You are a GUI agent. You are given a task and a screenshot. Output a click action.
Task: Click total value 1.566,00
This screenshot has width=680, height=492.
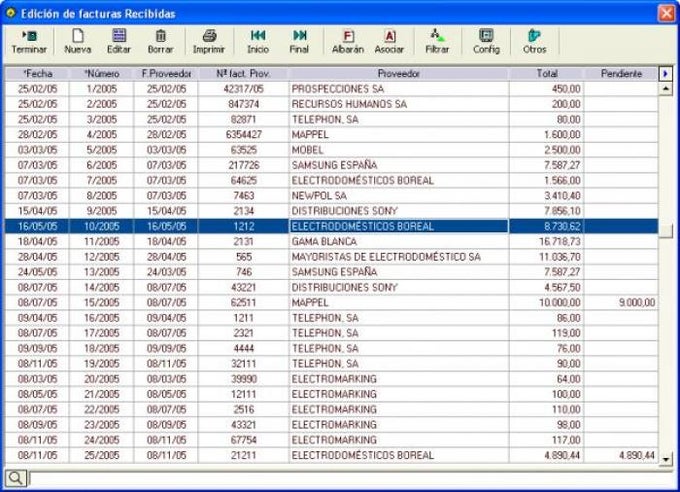point(546,180)
